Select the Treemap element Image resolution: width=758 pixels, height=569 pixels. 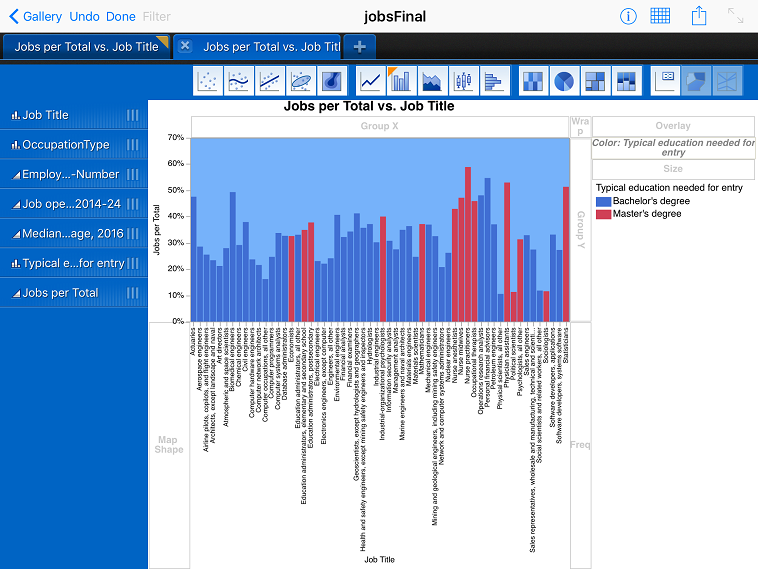click(x=595, y=81)
